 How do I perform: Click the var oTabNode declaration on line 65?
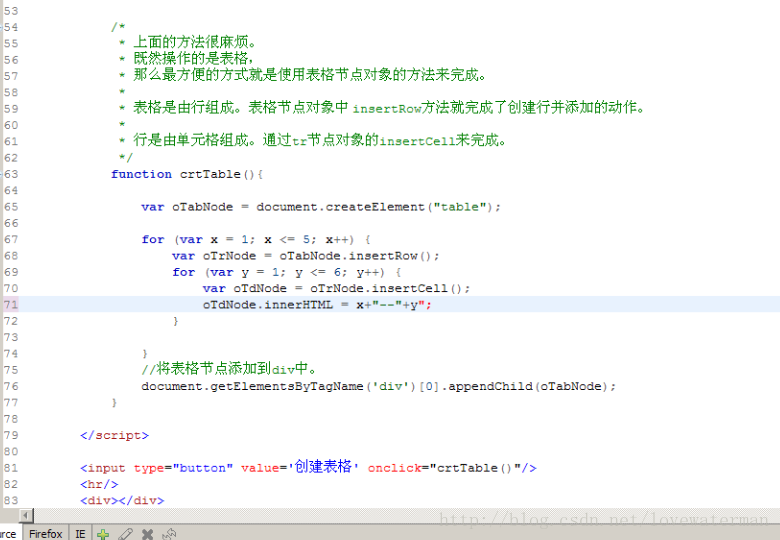tap(187, 207)
